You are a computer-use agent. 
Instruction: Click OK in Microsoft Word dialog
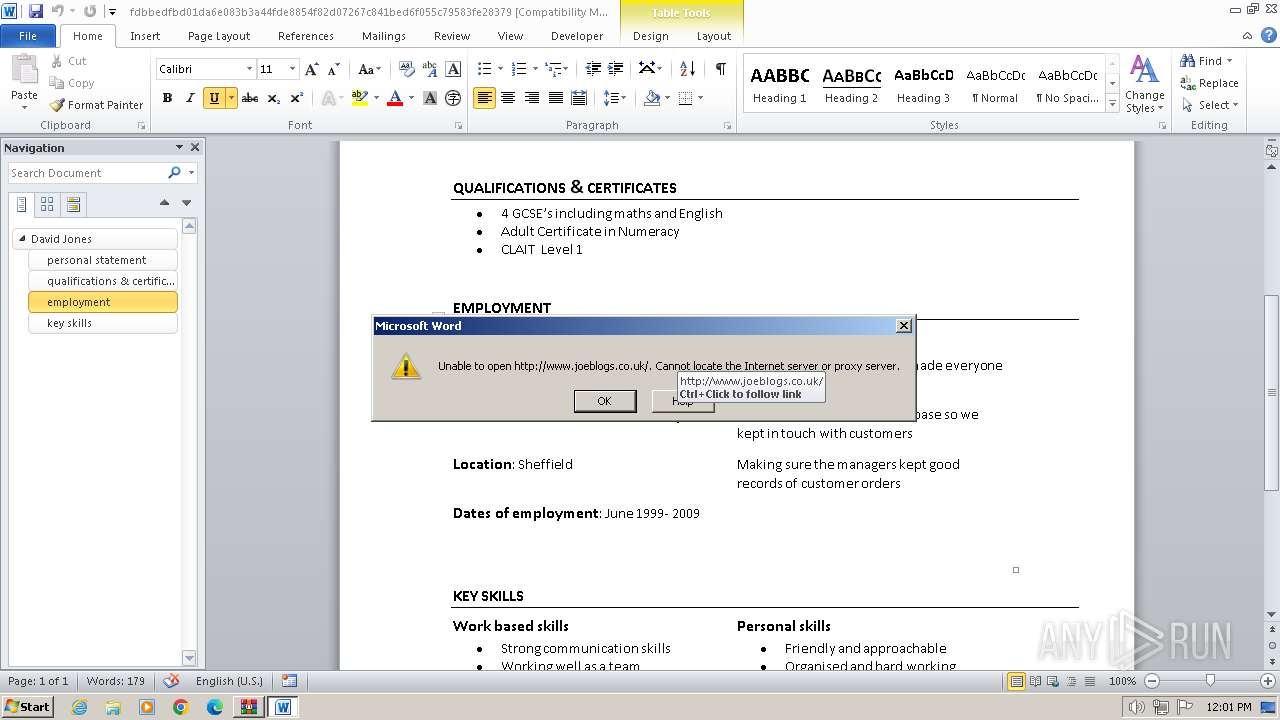604,401
